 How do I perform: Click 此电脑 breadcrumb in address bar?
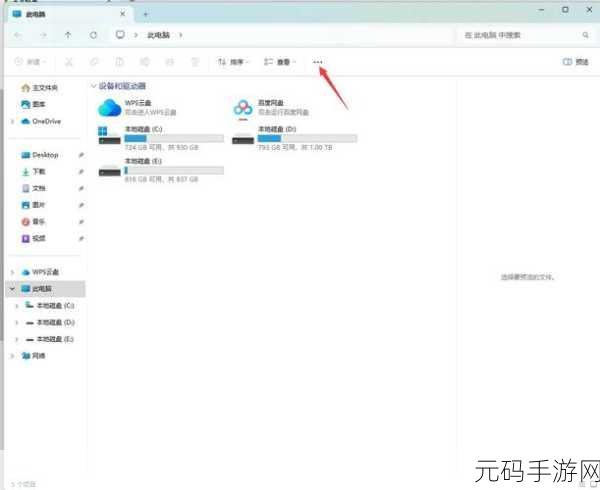click(158, 35)
